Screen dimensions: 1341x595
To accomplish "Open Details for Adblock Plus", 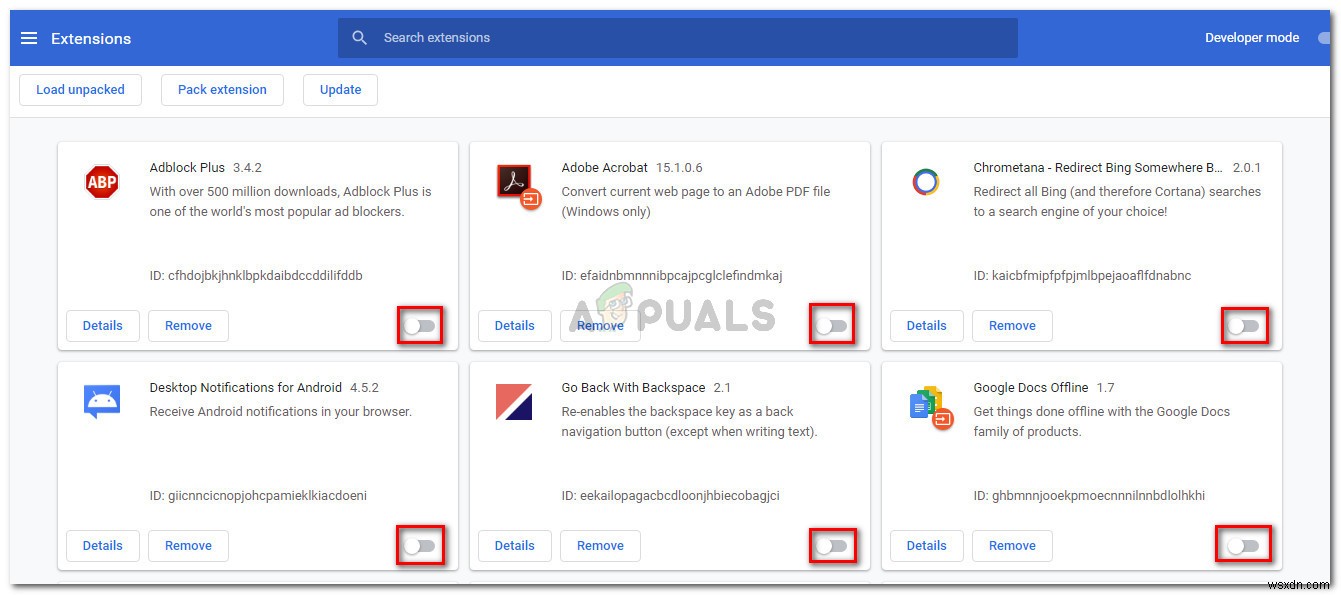I will (x=102, y=325).
